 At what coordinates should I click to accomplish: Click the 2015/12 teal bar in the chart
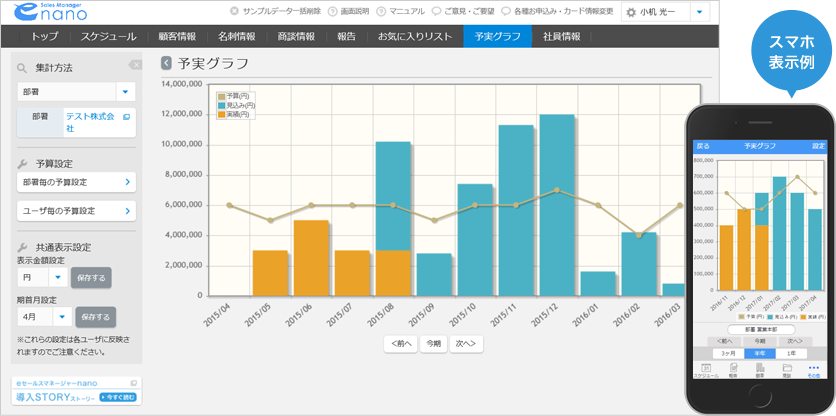coord(557,205)
